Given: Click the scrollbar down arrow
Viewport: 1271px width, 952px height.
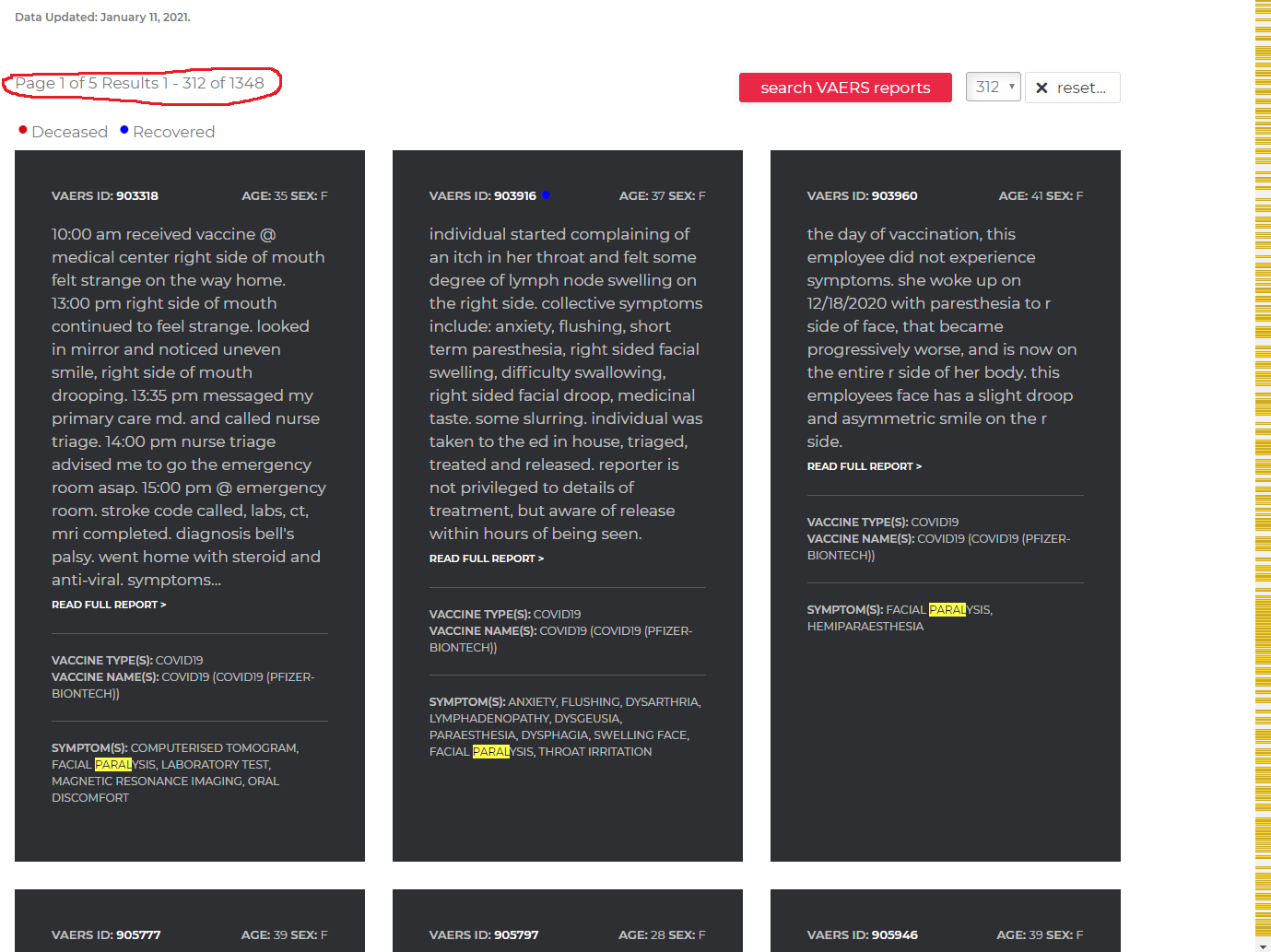Looking at the screenshot, I should pos(1263,946).
